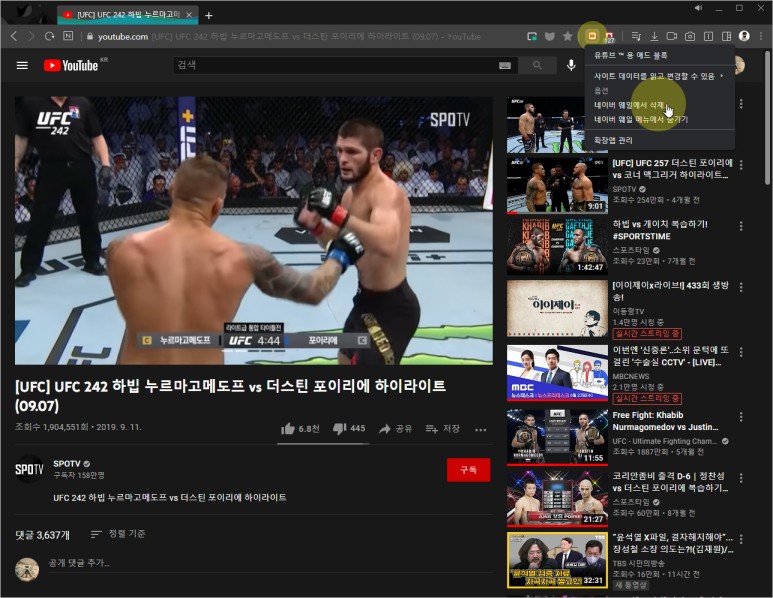The width and height of the screenshot is (773, 598).
Task: Open the Free Fight: Khabib Nurmagomedov title link
Action: point(666,421)
